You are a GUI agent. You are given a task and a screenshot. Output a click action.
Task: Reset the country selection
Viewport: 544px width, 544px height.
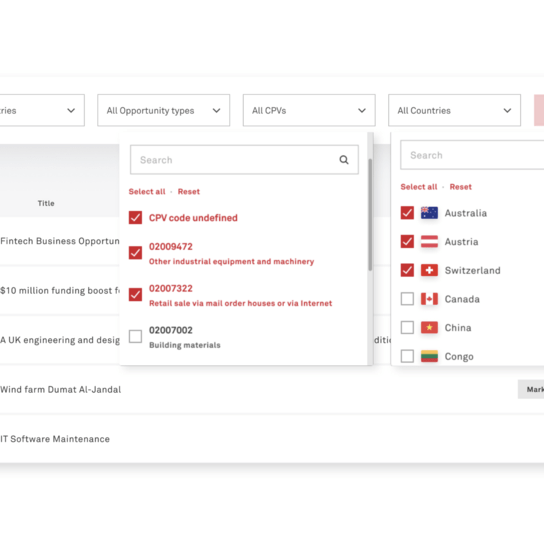click(460, 187)
